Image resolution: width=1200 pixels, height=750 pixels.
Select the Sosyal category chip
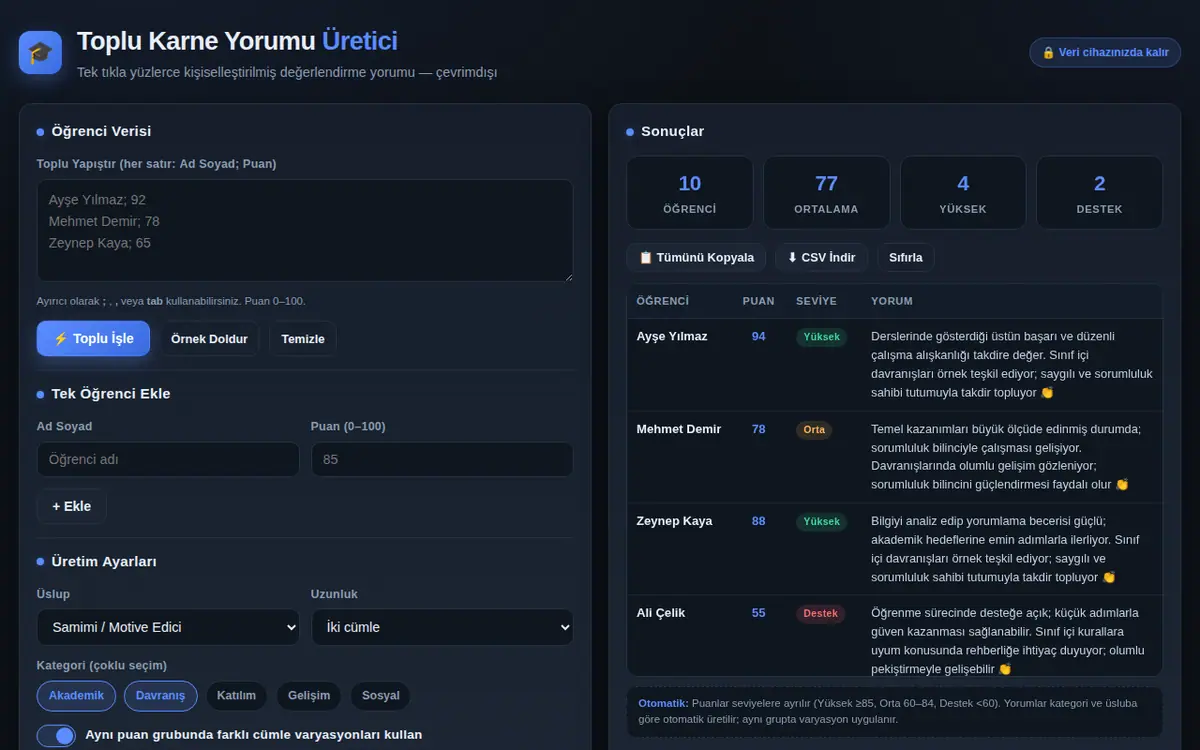(381, 695)
